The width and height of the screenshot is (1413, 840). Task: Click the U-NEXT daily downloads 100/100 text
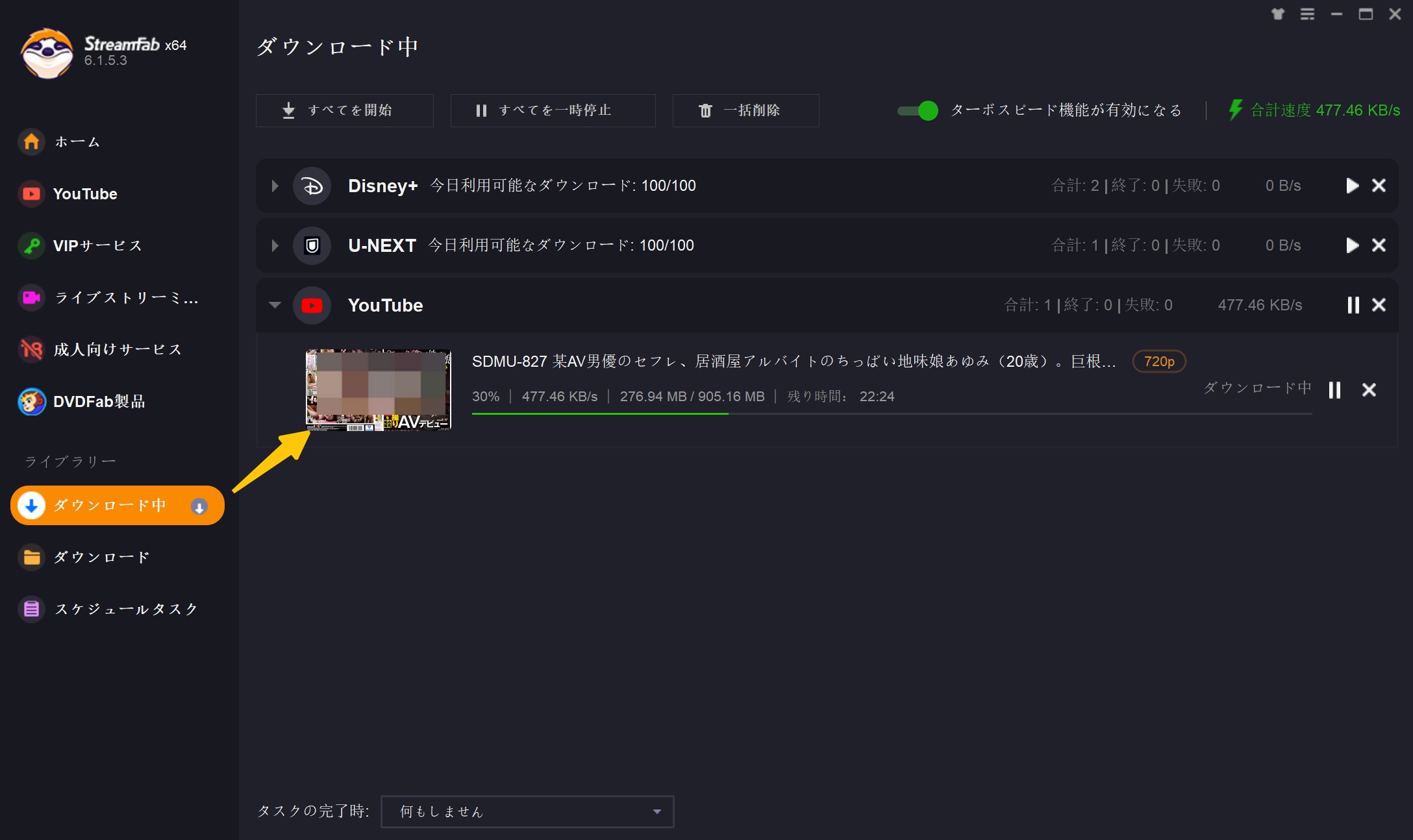click(x=562, y=245)
